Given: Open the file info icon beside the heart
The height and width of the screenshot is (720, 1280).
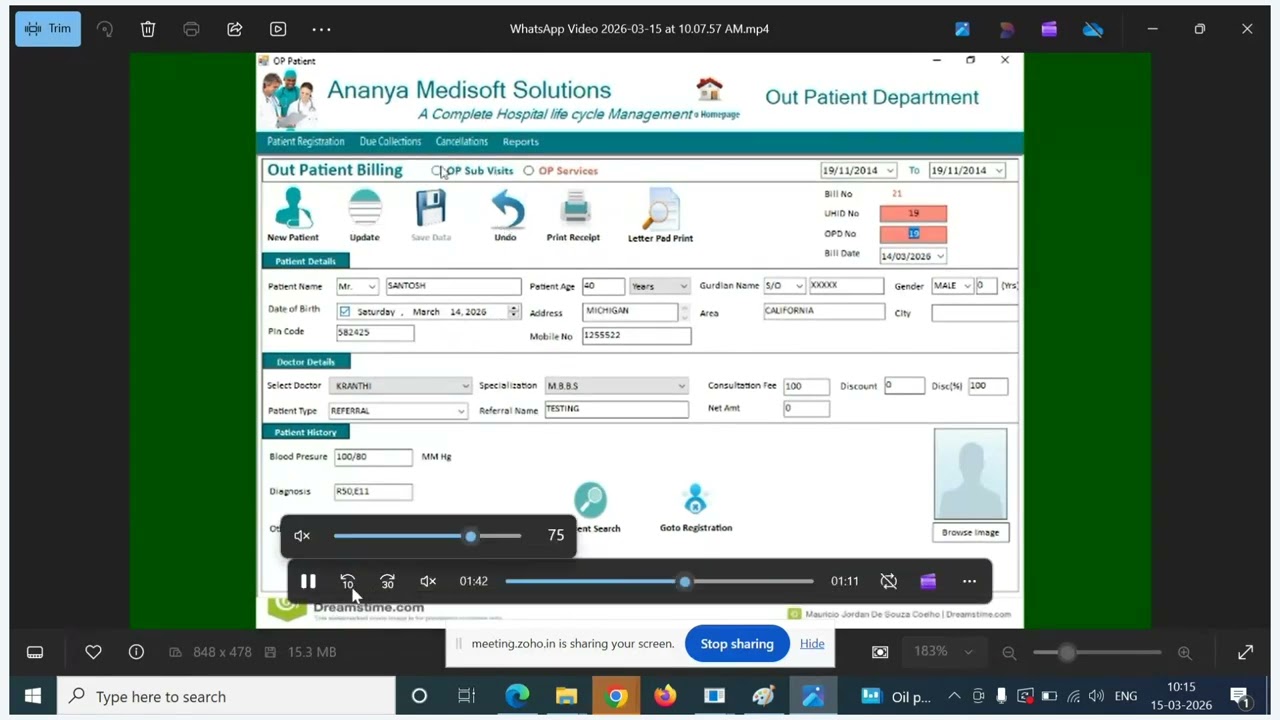Looking at the screenshot, I should [136, 652].
